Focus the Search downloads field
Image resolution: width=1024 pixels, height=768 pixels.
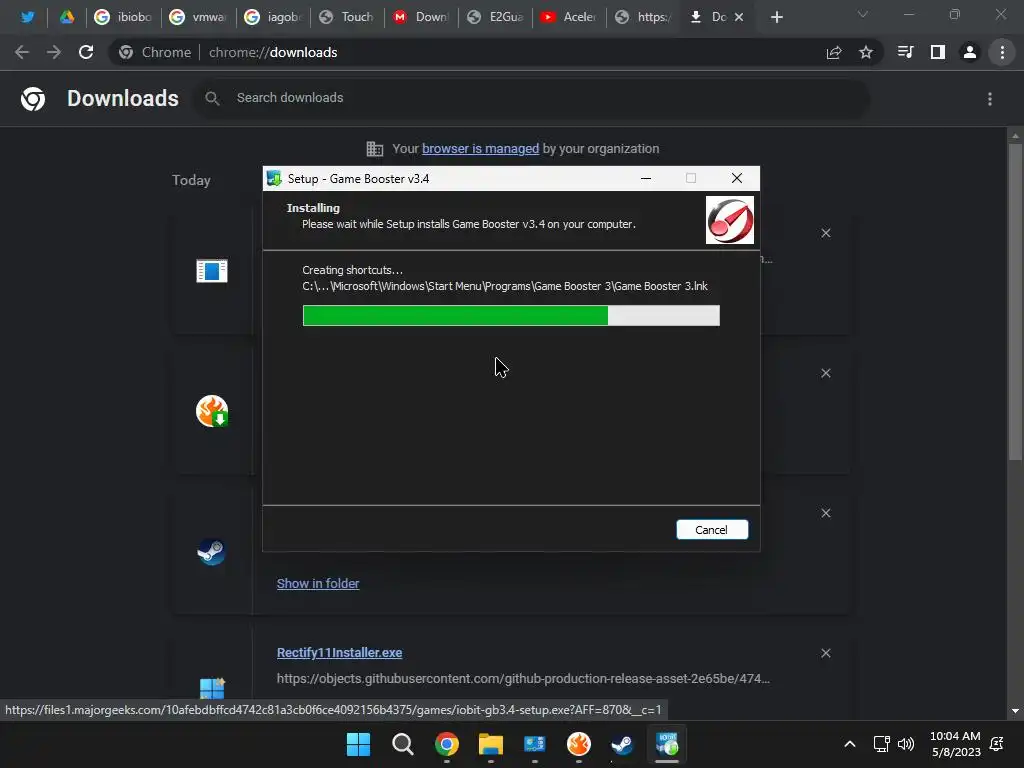click(x=530, y=98)
